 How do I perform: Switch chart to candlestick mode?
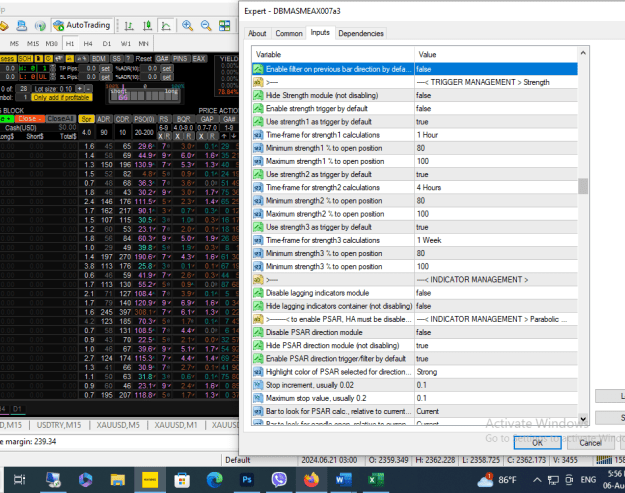pyautogui.click(x=147, y=26)
